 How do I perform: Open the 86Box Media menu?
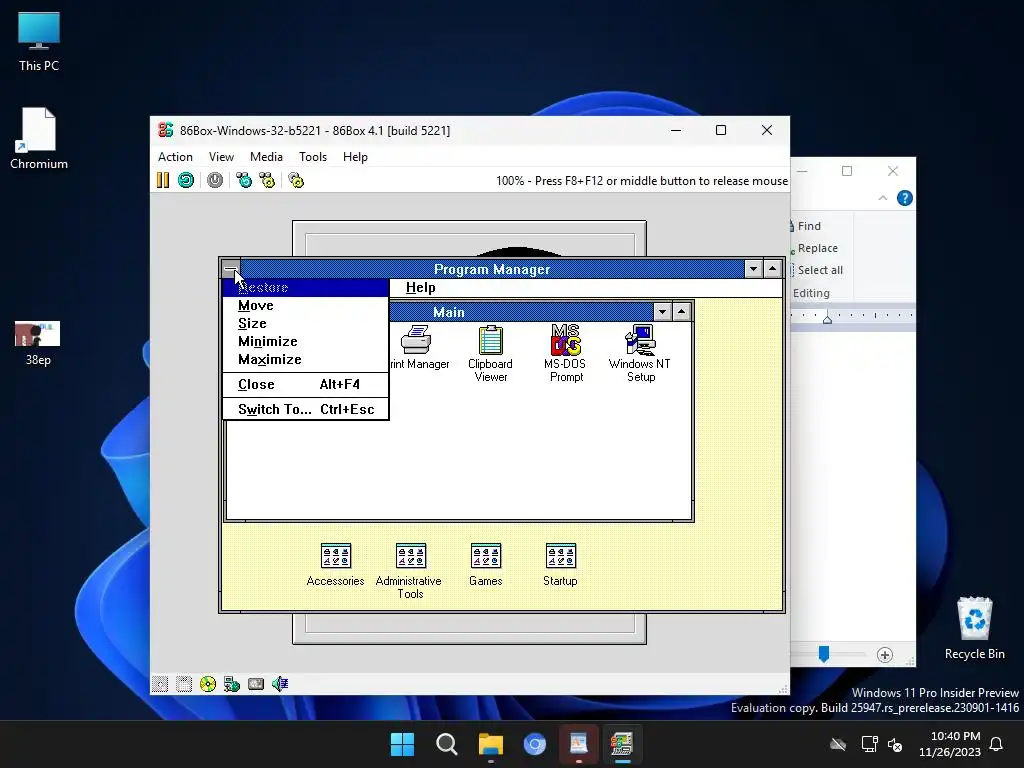pos(266,157)
